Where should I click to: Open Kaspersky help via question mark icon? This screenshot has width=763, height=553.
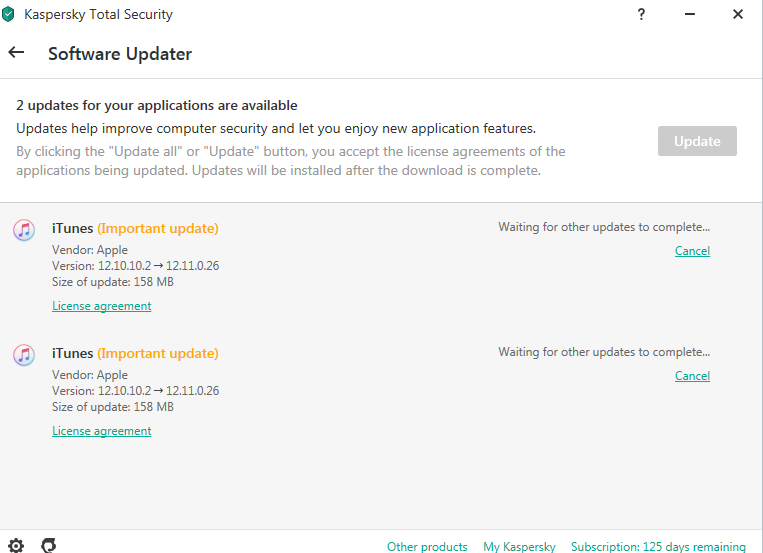click(x=641, y=14)
